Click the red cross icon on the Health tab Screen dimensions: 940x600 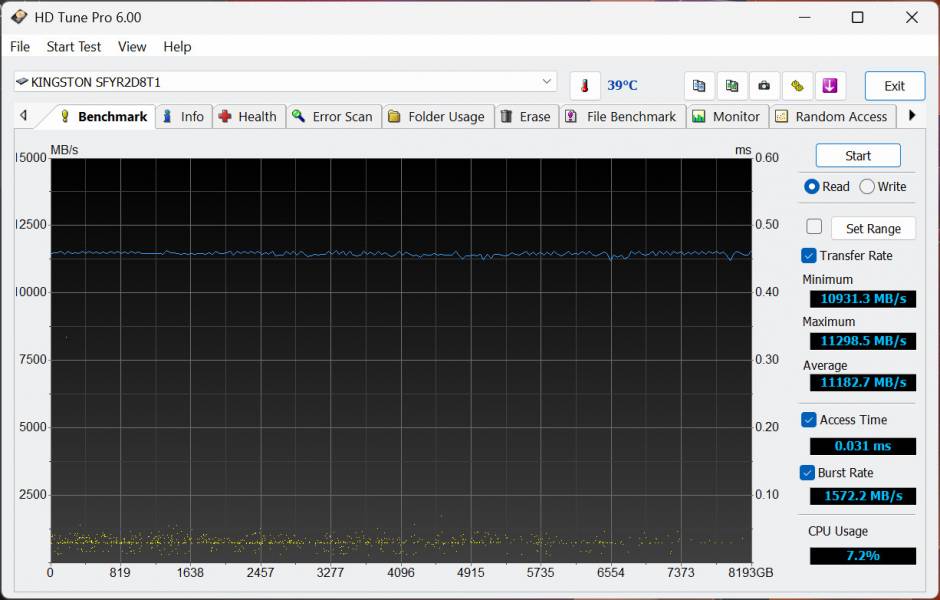(x=228, y=116)
